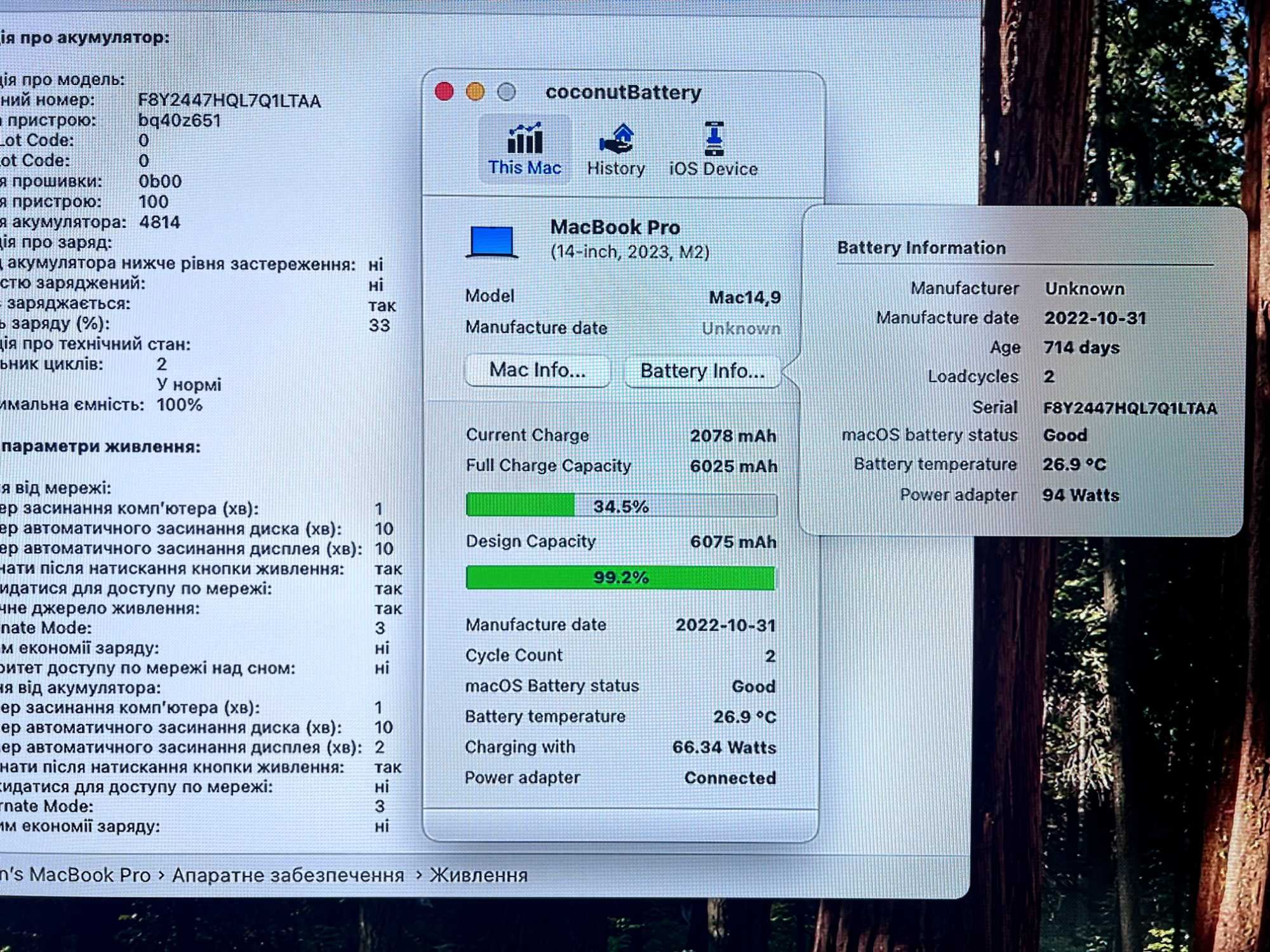This screenshot has width=1270, height=952.
Task: Click the 0b00 firmware version value
Action: [x=160, y=182]
